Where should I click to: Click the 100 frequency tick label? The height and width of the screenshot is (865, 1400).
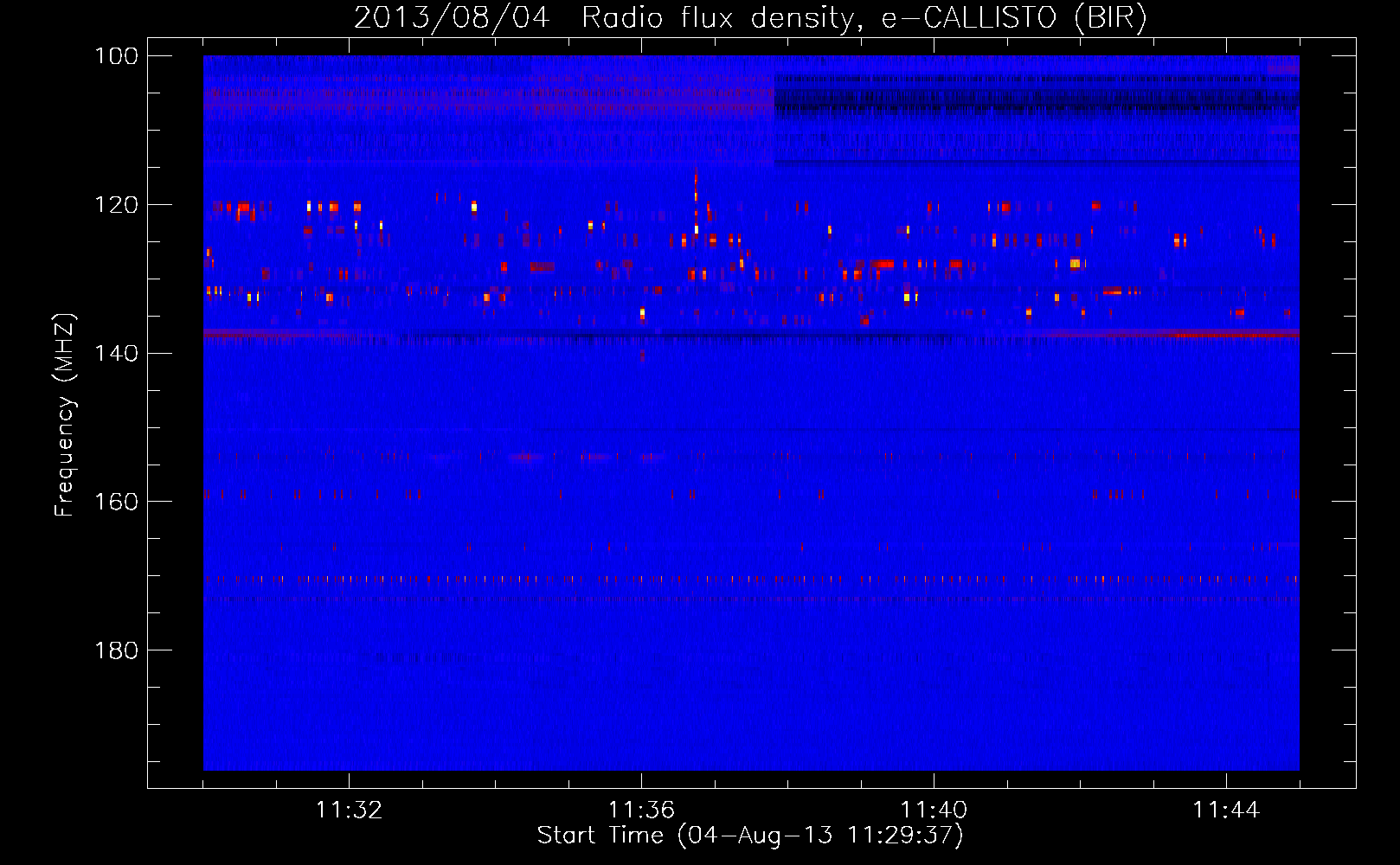(117, 56)
